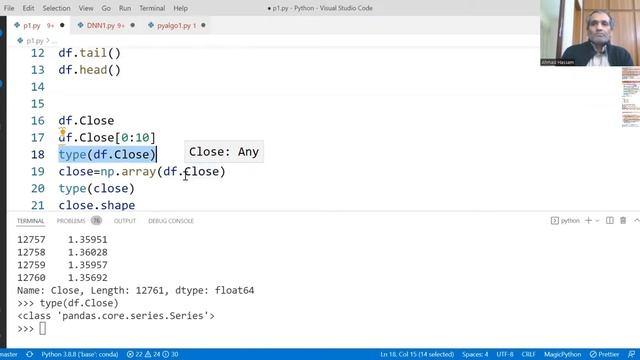
Task: Select the OUTPUT panel tab
Action: point(124,221)
